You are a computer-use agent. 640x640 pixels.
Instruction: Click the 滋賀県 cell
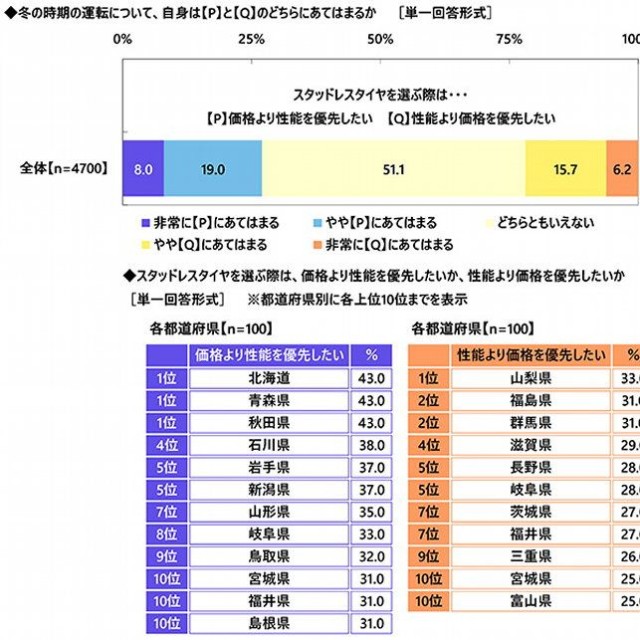click(531, 445)
